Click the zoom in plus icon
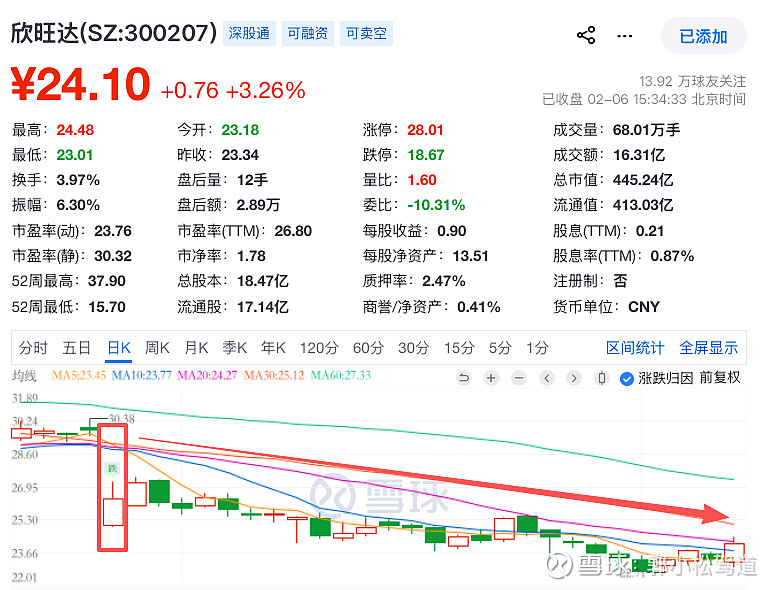 point(491,379)
